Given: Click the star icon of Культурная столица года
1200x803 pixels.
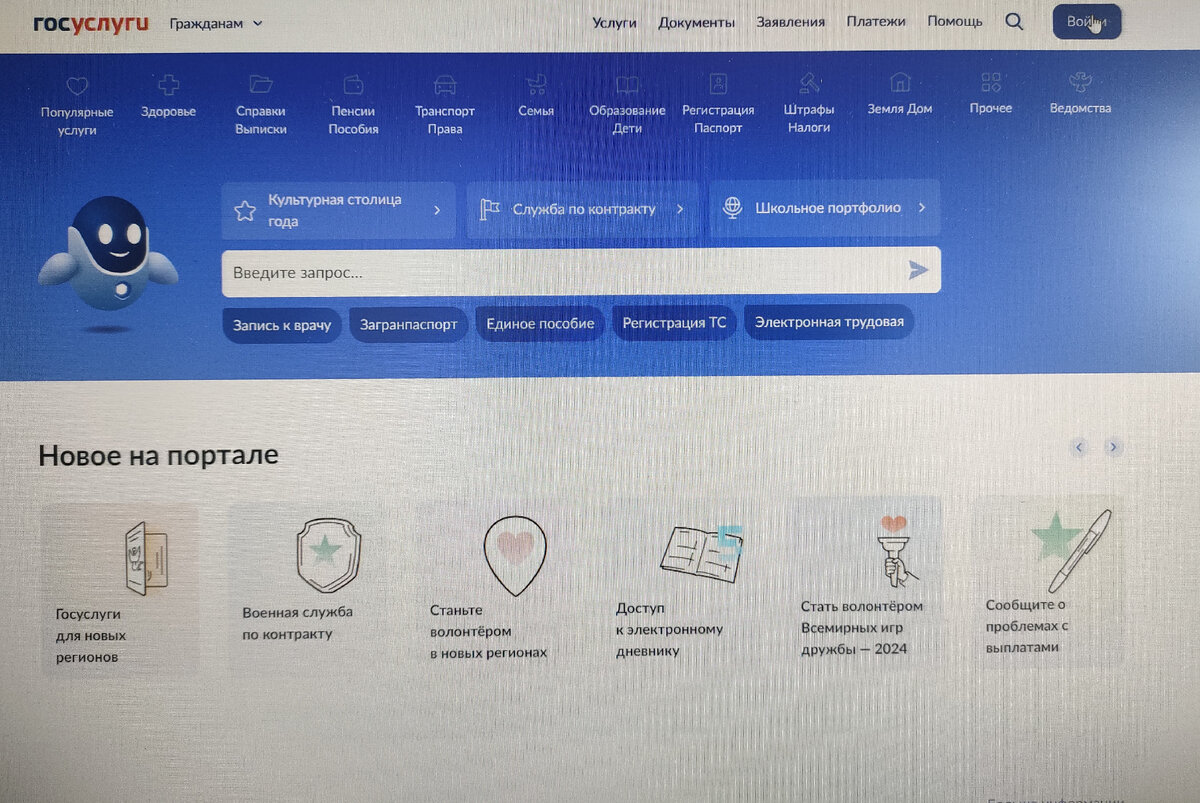Looking at the screenshot, I should click(245, 211).
